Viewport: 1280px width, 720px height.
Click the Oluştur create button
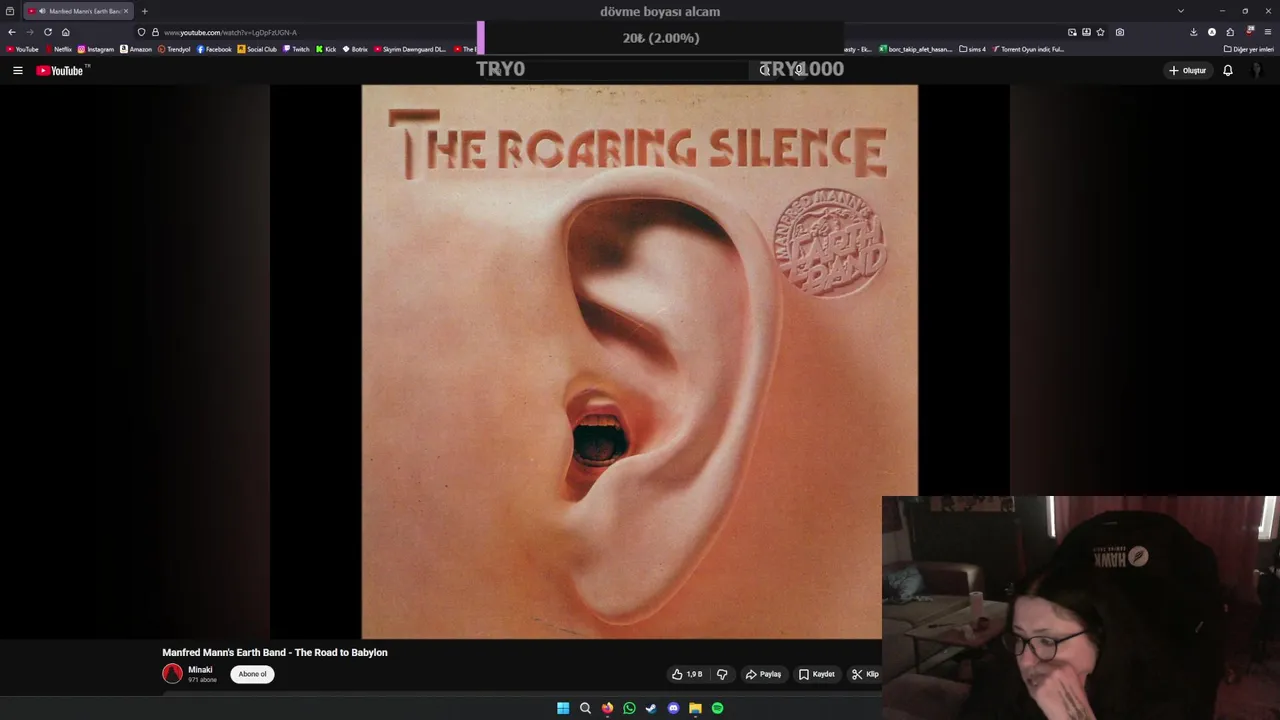pyautogui.click(x=1188, y=70)
